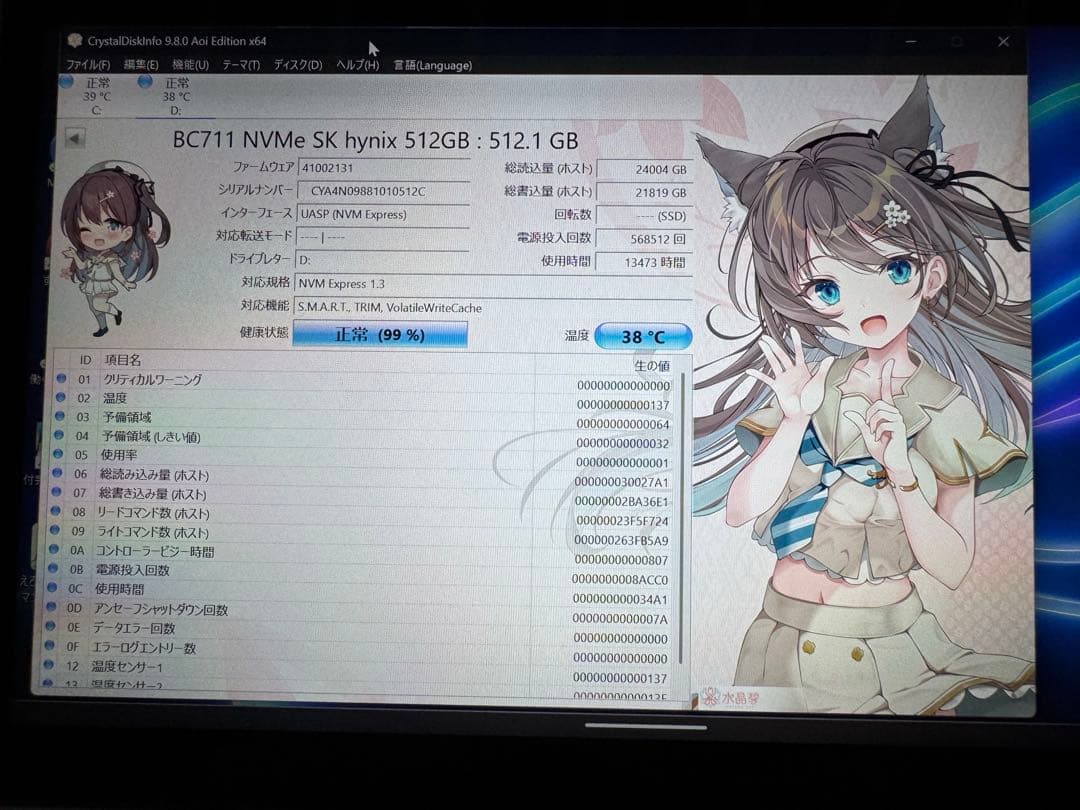Click the ID column header
Screen dimensions: 1080x810
click(x=85, y=360)
